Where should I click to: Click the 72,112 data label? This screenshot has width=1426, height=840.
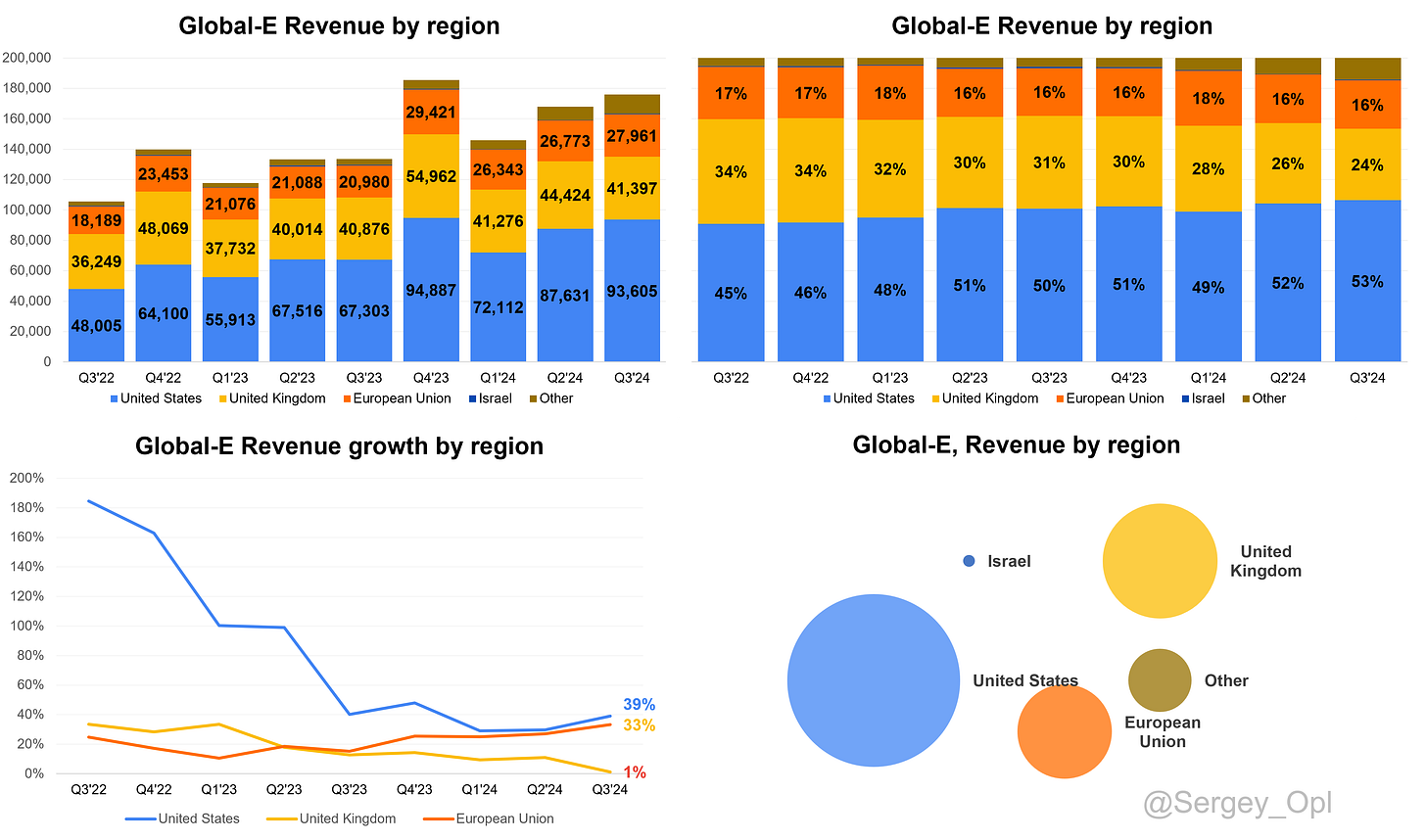click(498, 307)
